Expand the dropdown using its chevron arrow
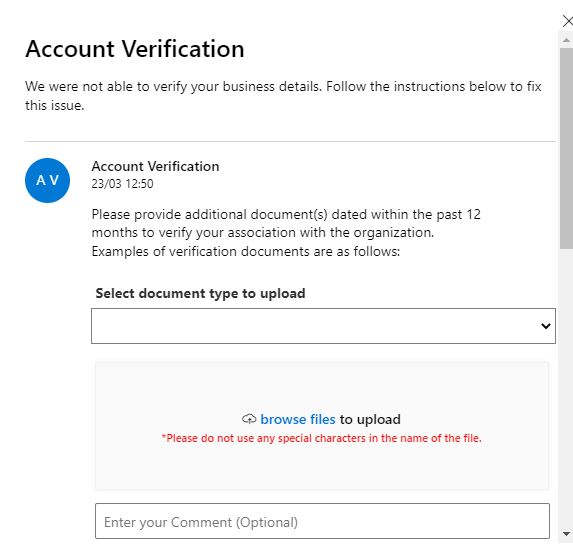Viewport: 573px width, 557px height. coord(546,326)
